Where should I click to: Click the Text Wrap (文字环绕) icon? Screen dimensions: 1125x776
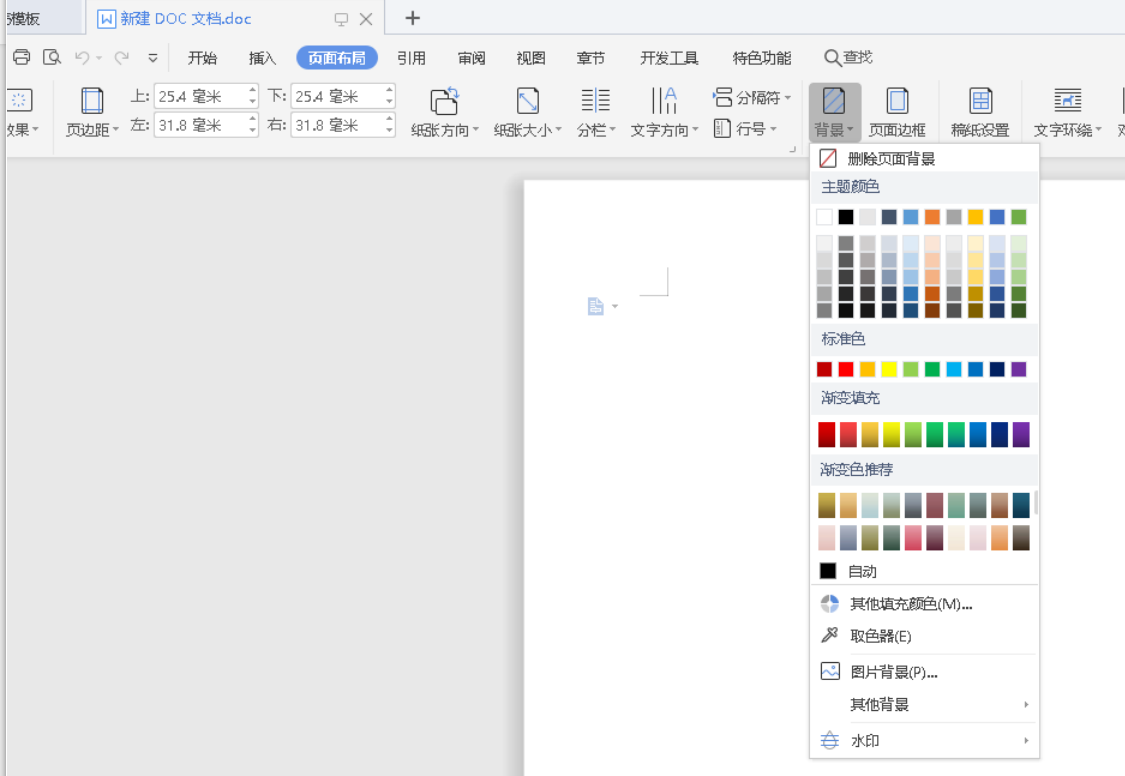coord(1067,101)
